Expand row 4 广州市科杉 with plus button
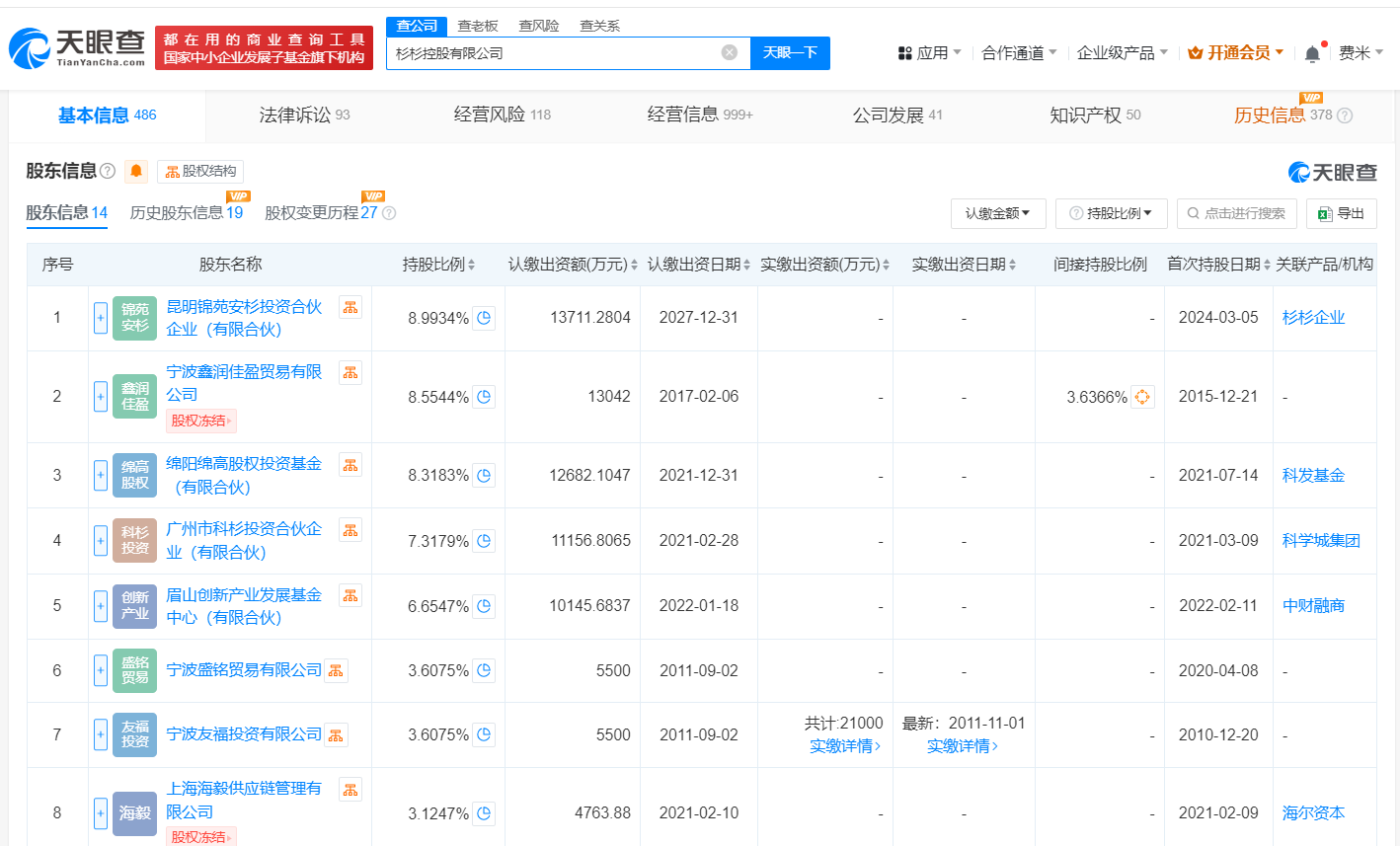The height and width of the screenshot is (846, 1400). click(101, 541)
